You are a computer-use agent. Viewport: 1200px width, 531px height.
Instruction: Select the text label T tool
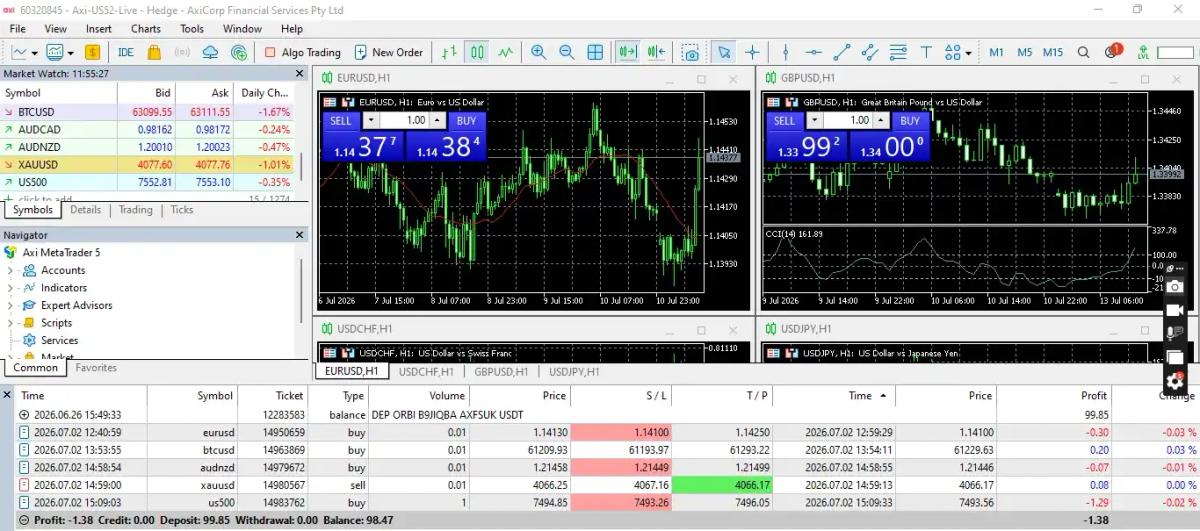coord(926,52)
